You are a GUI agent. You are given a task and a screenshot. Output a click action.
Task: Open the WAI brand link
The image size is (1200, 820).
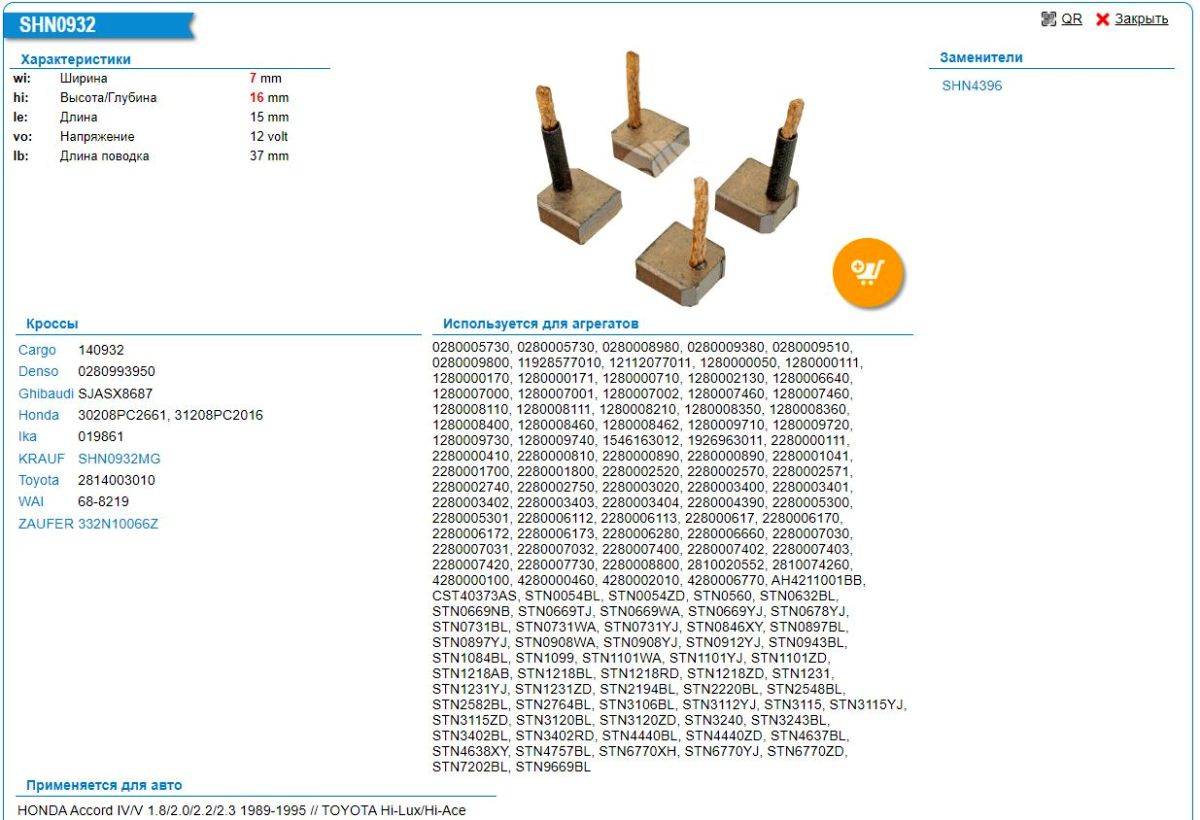click(31, 502)
